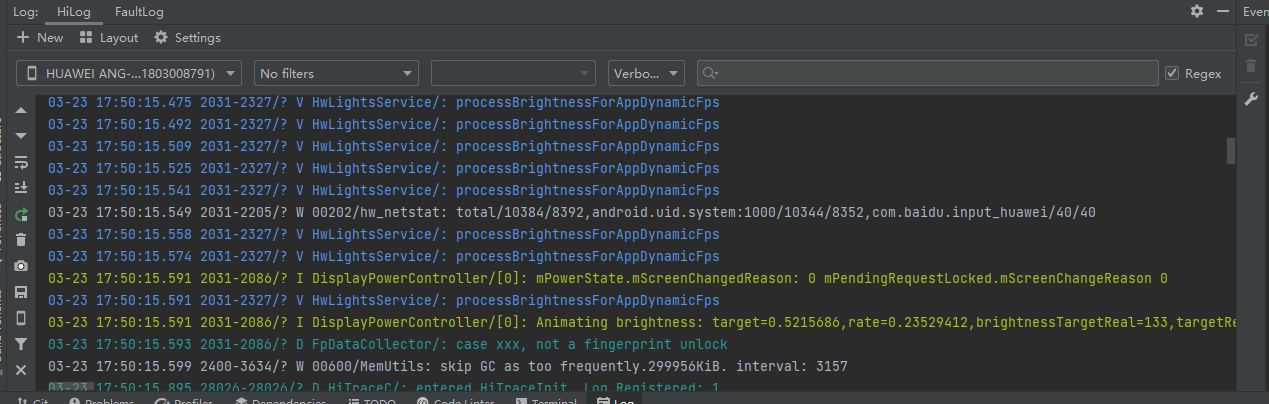Click the Event panel checkmark icon
1269x404 pixels.
pyautogui.click(x=1251, y=40)
